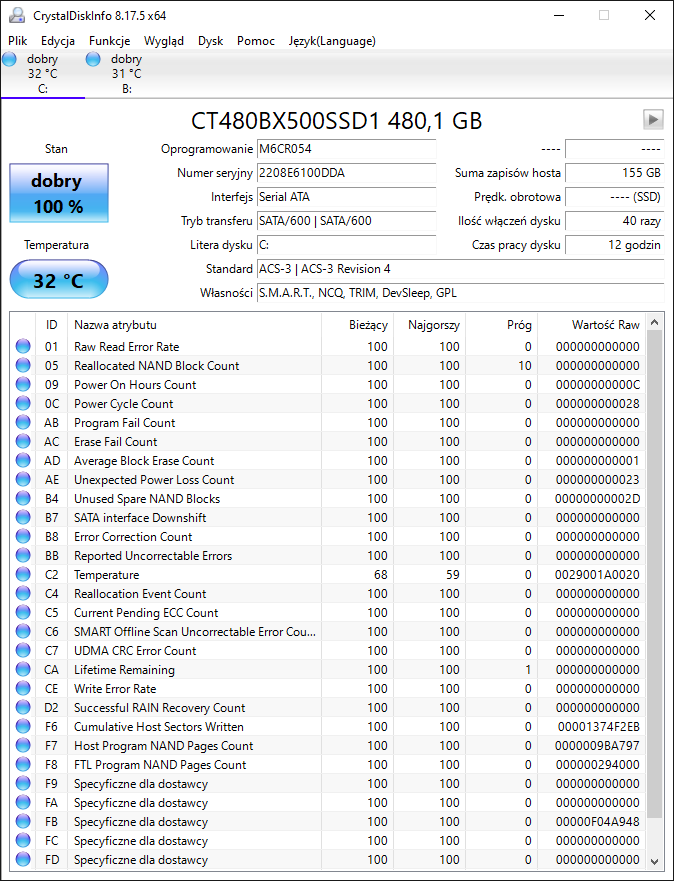
Task: Click the Litera dysku field C:
Action: click(x=347, y=245)
